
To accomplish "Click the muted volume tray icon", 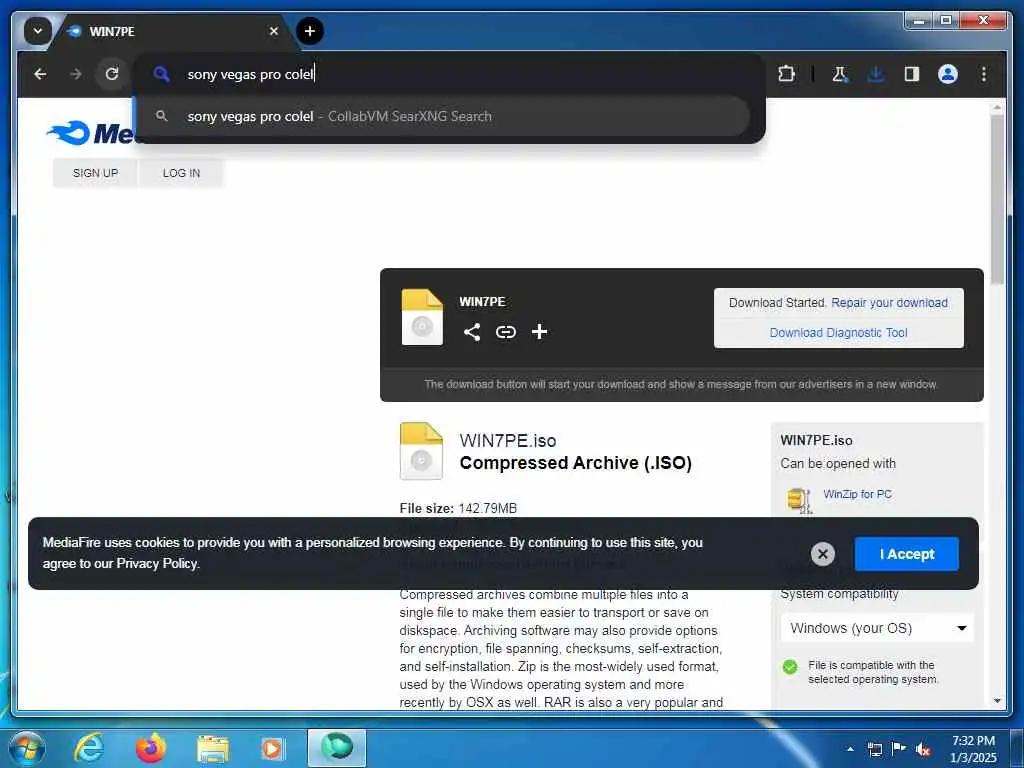I will click(923, 749).
